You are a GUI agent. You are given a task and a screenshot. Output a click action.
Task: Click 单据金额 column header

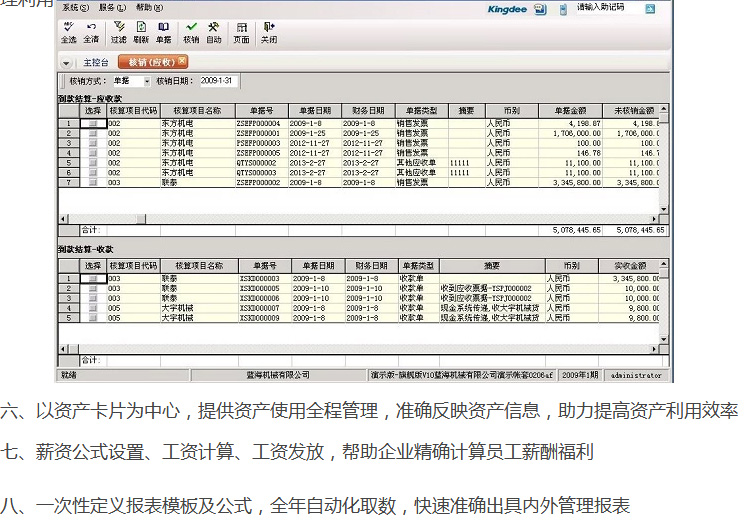[571, 111]
